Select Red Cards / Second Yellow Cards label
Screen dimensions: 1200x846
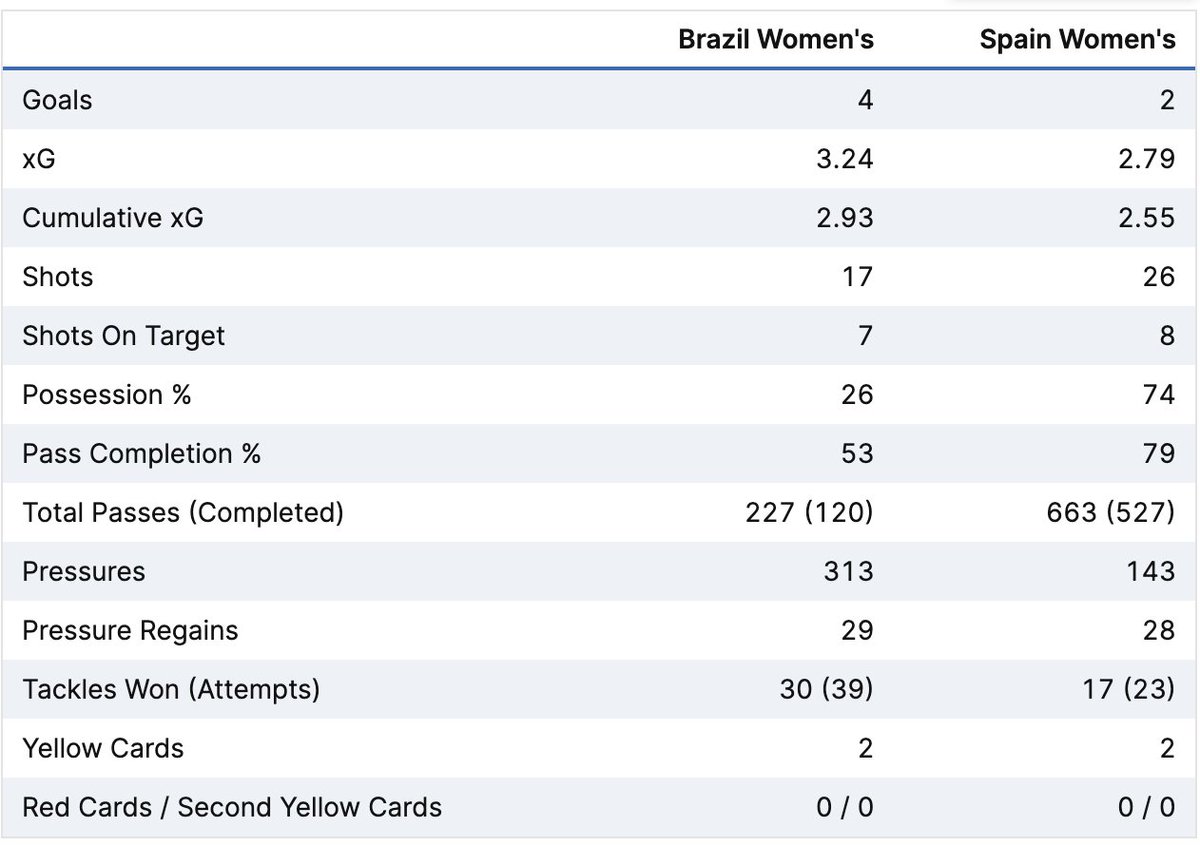232,808
